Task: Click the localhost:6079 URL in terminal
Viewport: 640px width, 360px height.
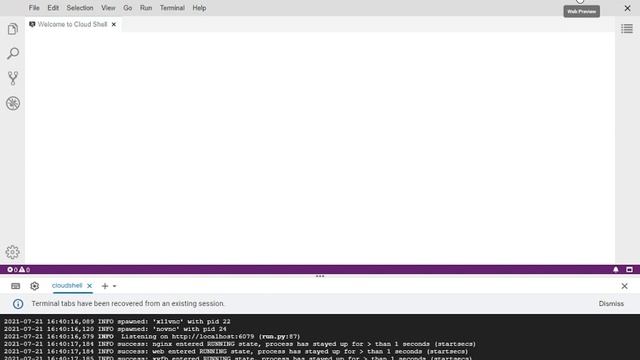Action: pyautogui.click(x=213, y=337)
